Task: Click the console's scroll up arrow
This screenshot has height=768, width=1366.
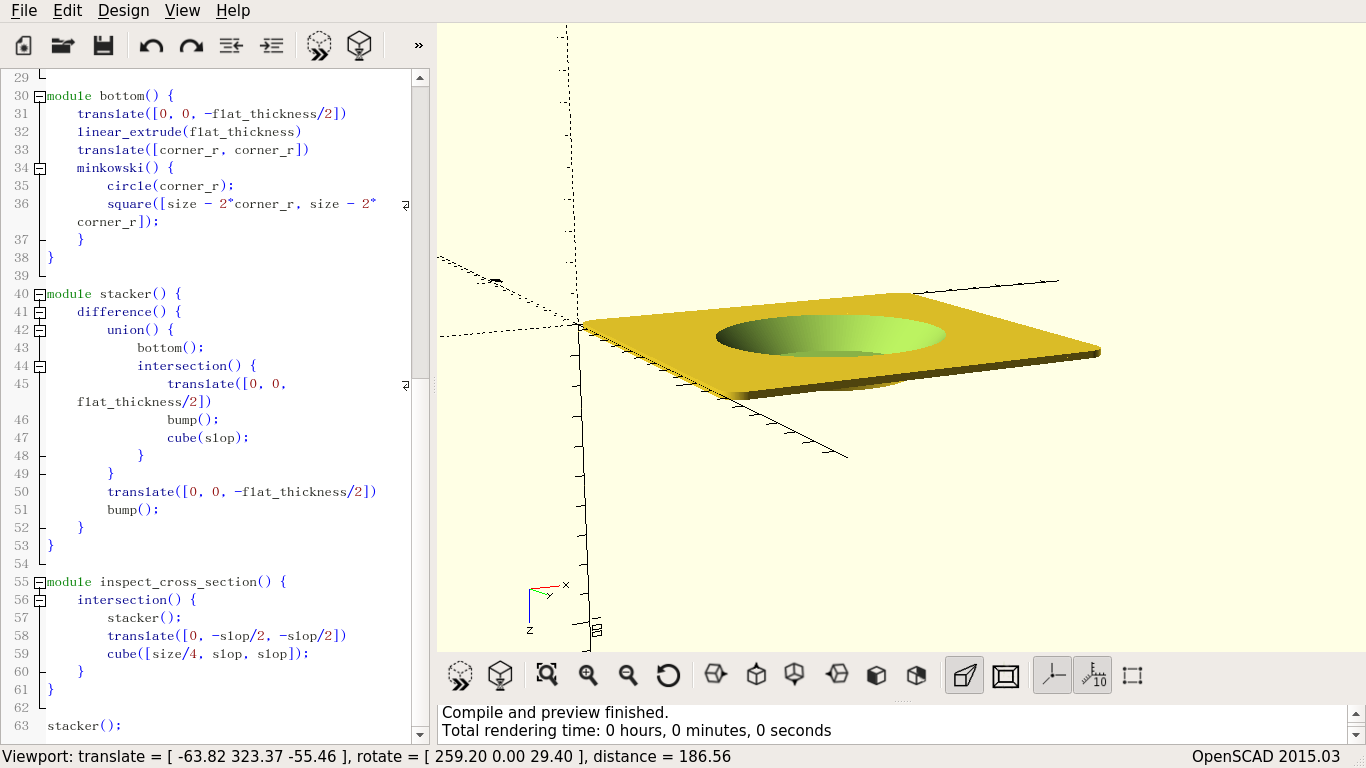Action: point(1357,713)
